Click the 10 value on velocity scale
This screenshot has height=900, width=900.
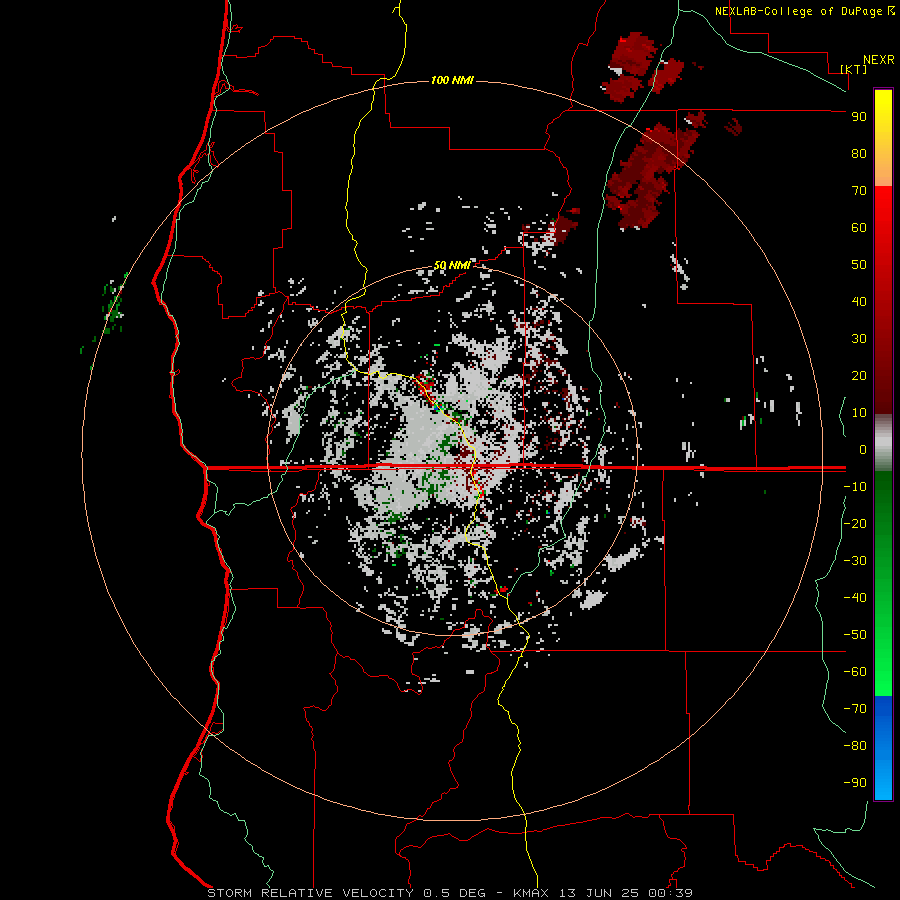[859, 413]
